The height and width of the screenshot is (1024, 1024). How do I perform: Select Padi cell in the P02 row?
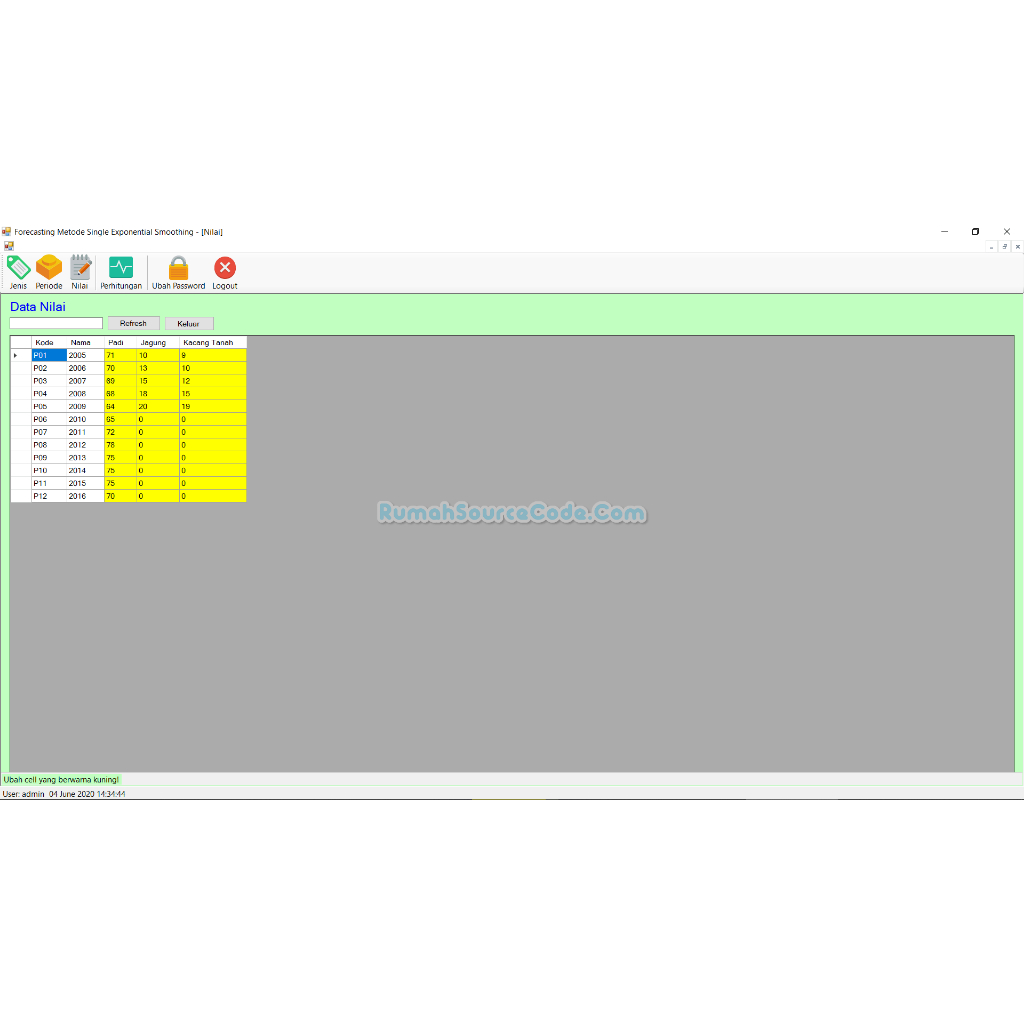pos(120,368)
